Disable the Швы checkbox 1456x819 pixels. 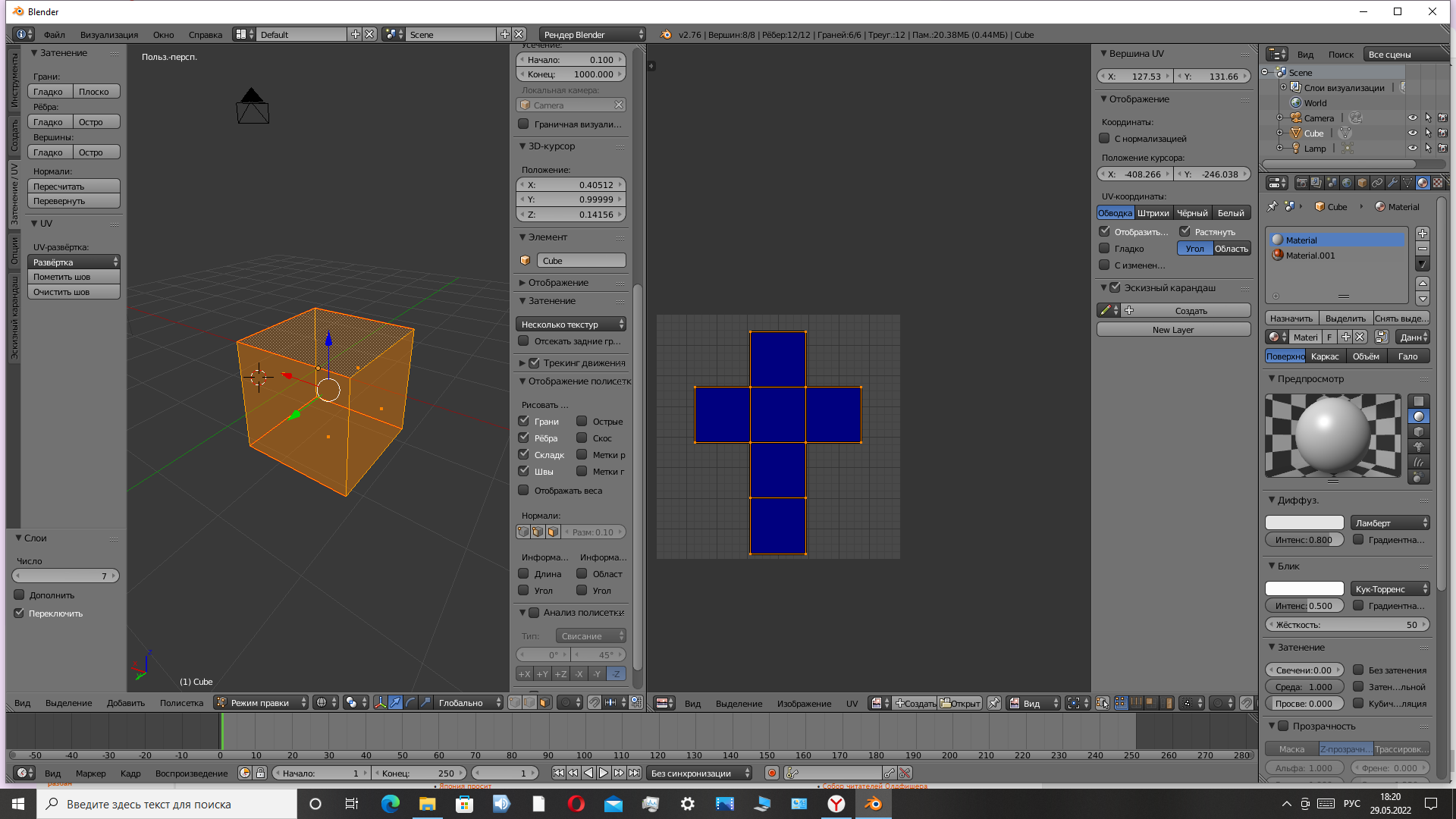[x=523, y=471]
